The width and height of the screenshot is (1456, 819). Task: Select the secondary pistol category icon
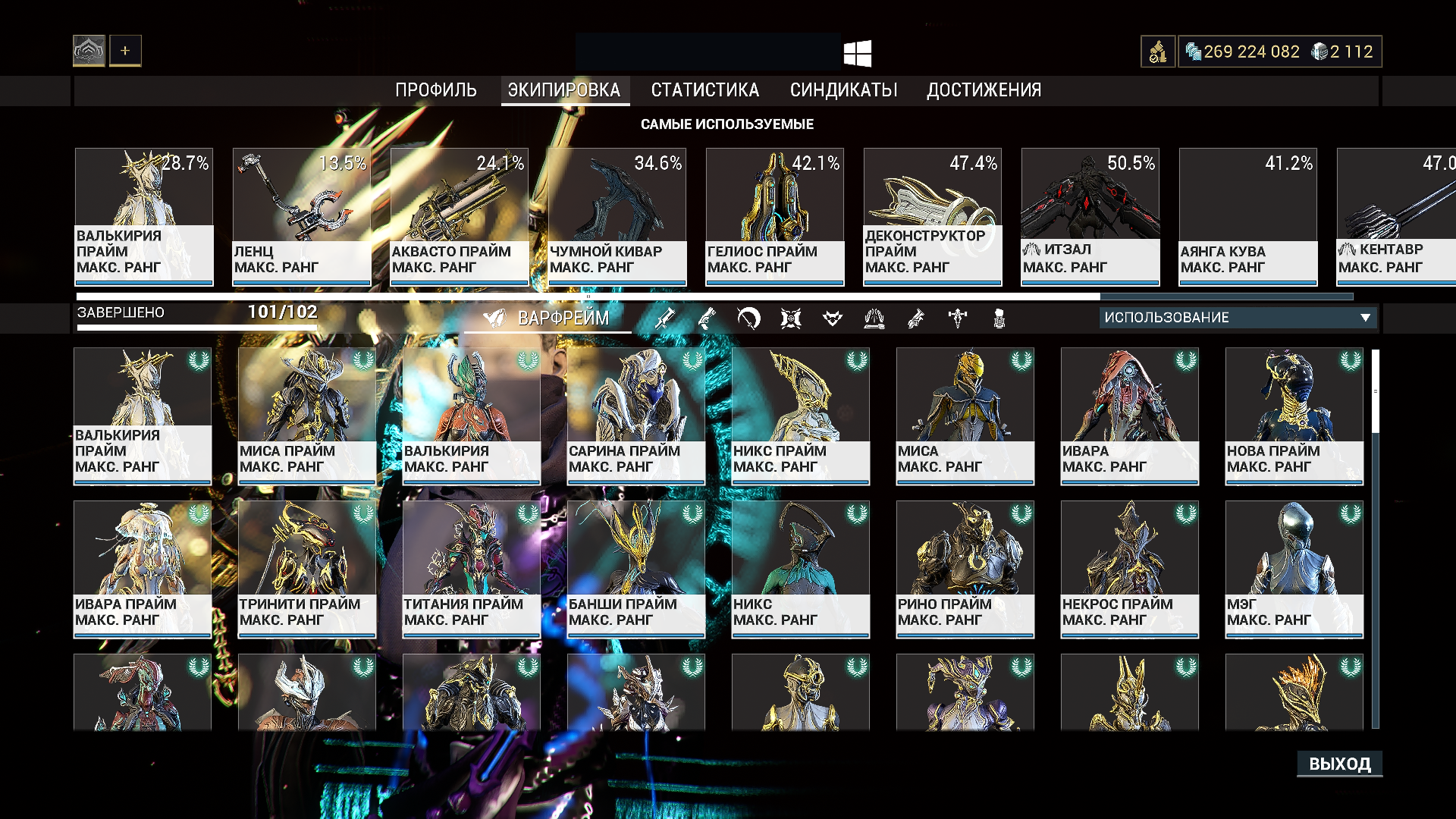707,318
